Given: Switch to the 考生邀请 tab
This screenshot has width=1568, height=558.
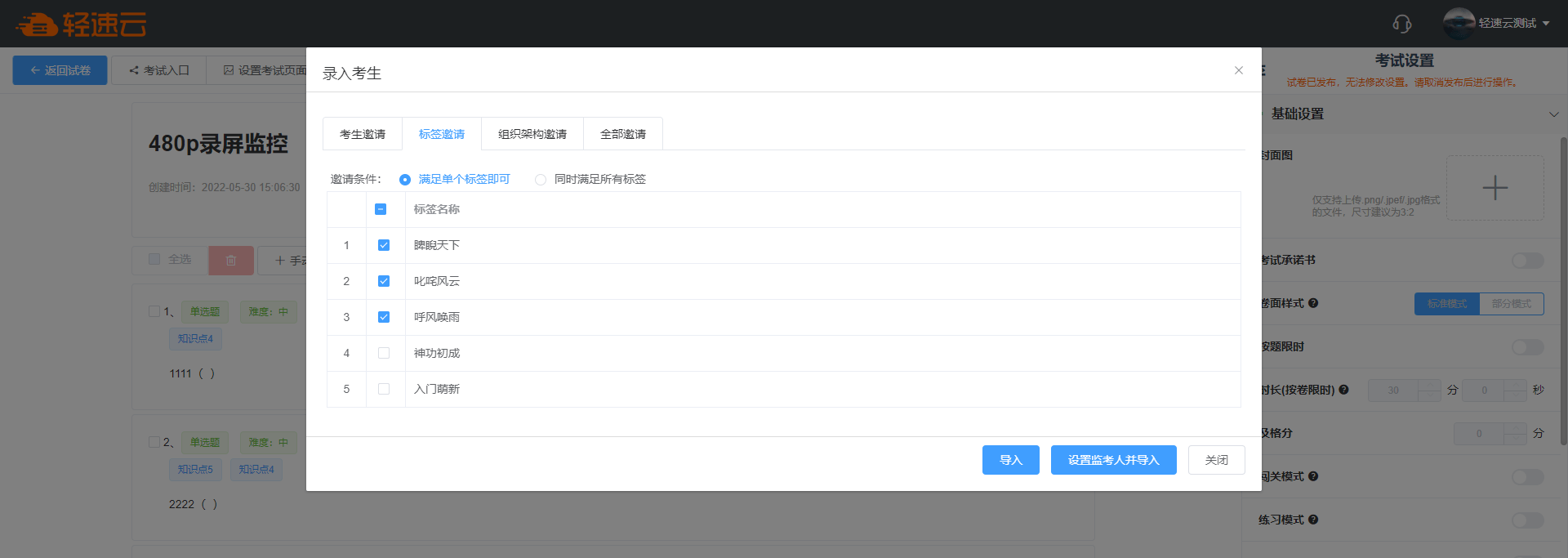Looking at the screenshot, I should (x=363, y=134).
